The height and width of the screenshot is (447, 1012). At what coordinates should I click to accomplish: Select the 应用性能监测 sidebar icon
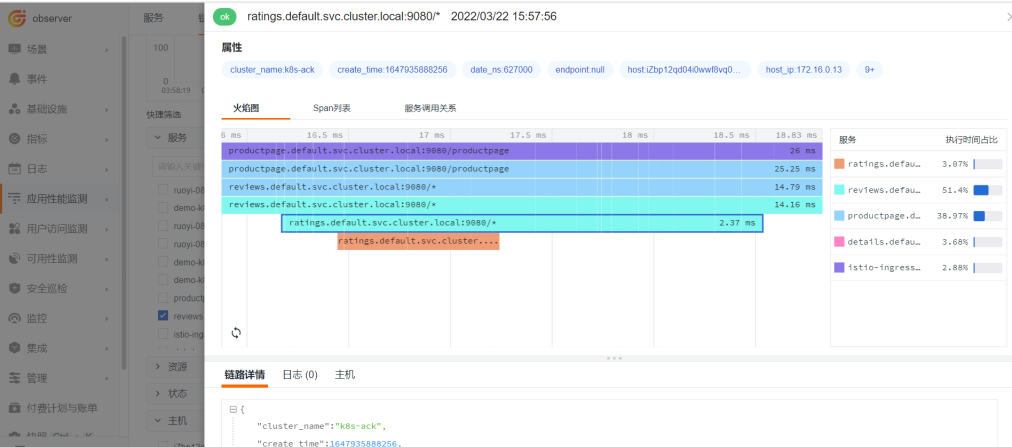pos(14,199)
